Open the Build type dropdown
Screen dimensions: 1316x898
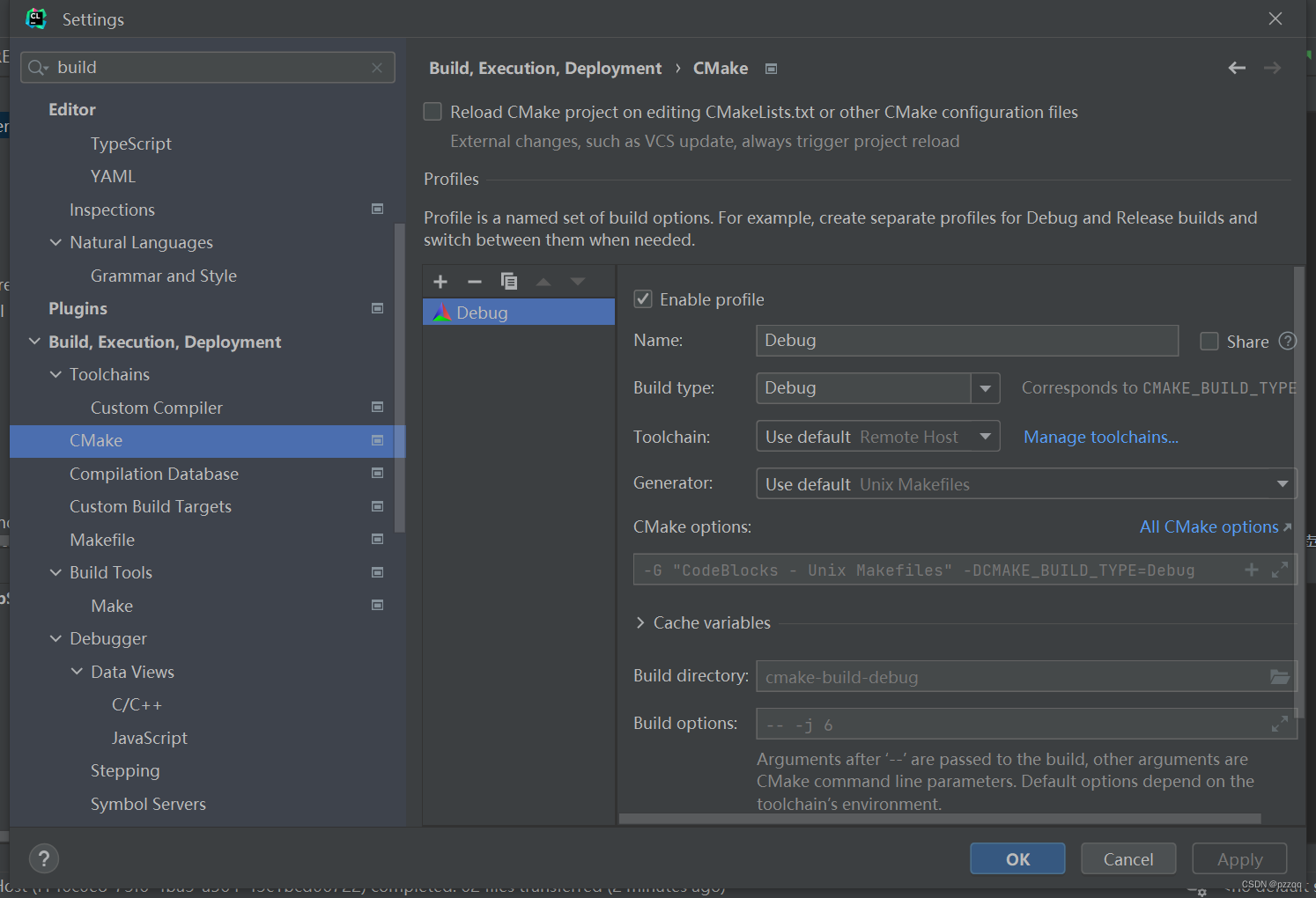tap(986, 388)
